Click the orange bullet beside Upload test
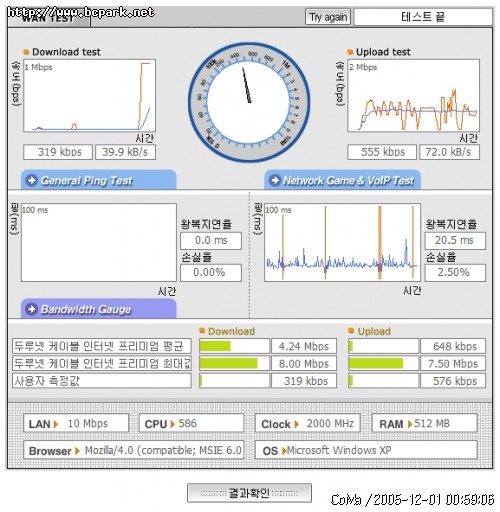 350,52
